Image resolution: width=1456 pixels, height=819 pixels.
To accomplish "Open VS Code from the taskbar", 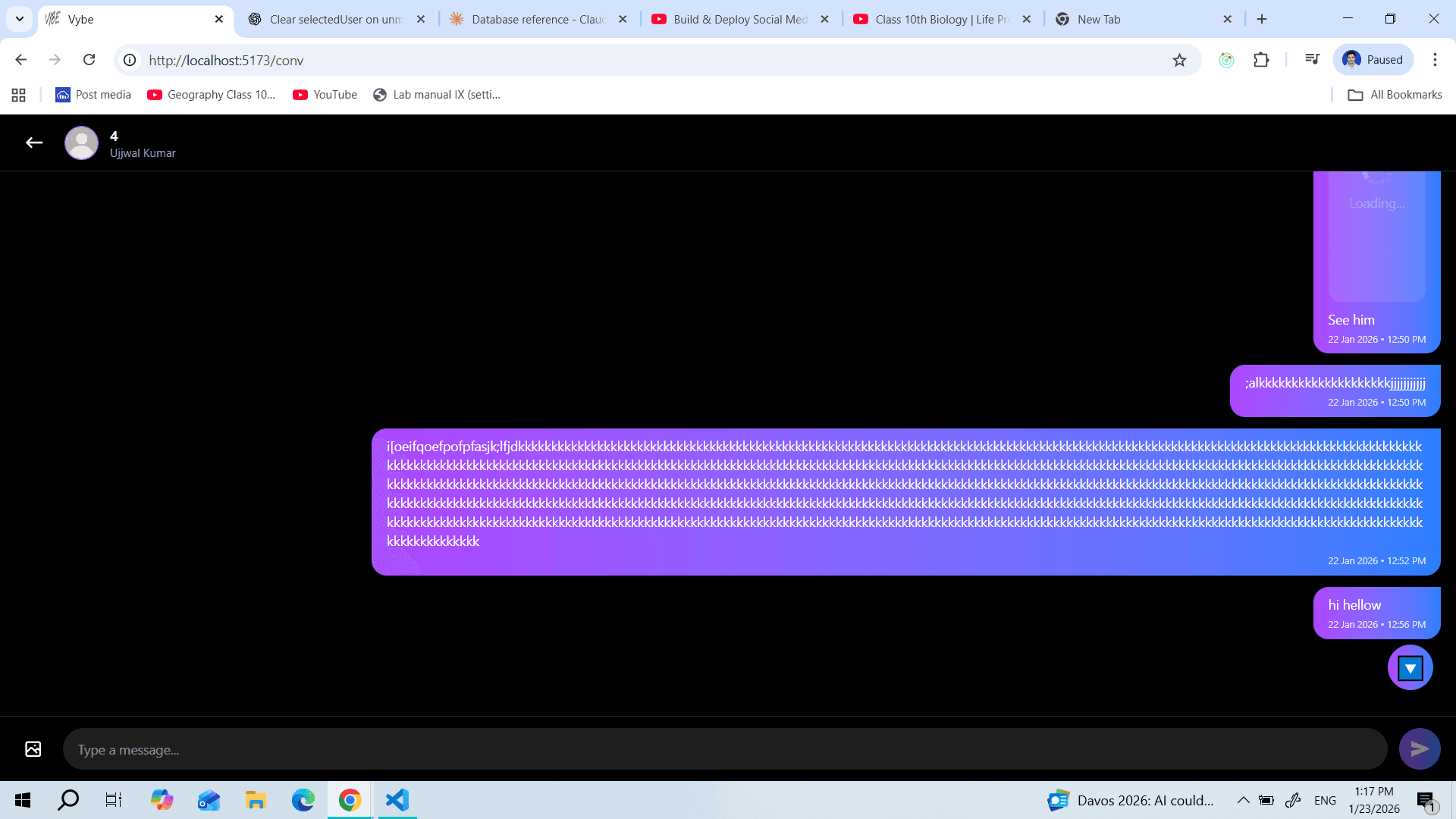I will coord(397,800).
